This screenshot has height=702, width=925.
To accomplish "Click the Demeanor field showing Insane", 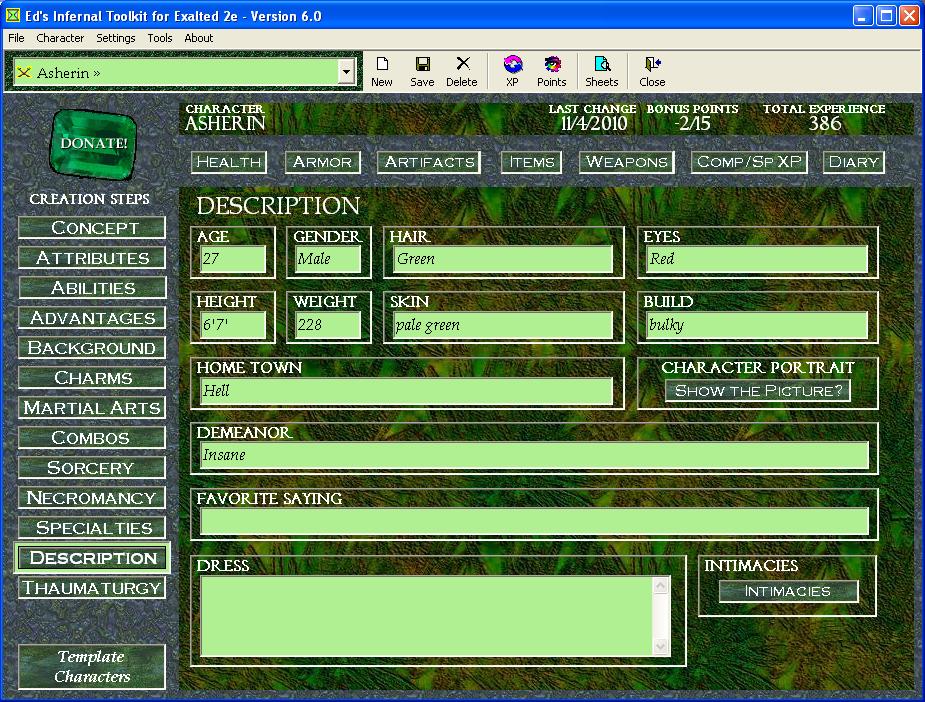I will point(534,455).
